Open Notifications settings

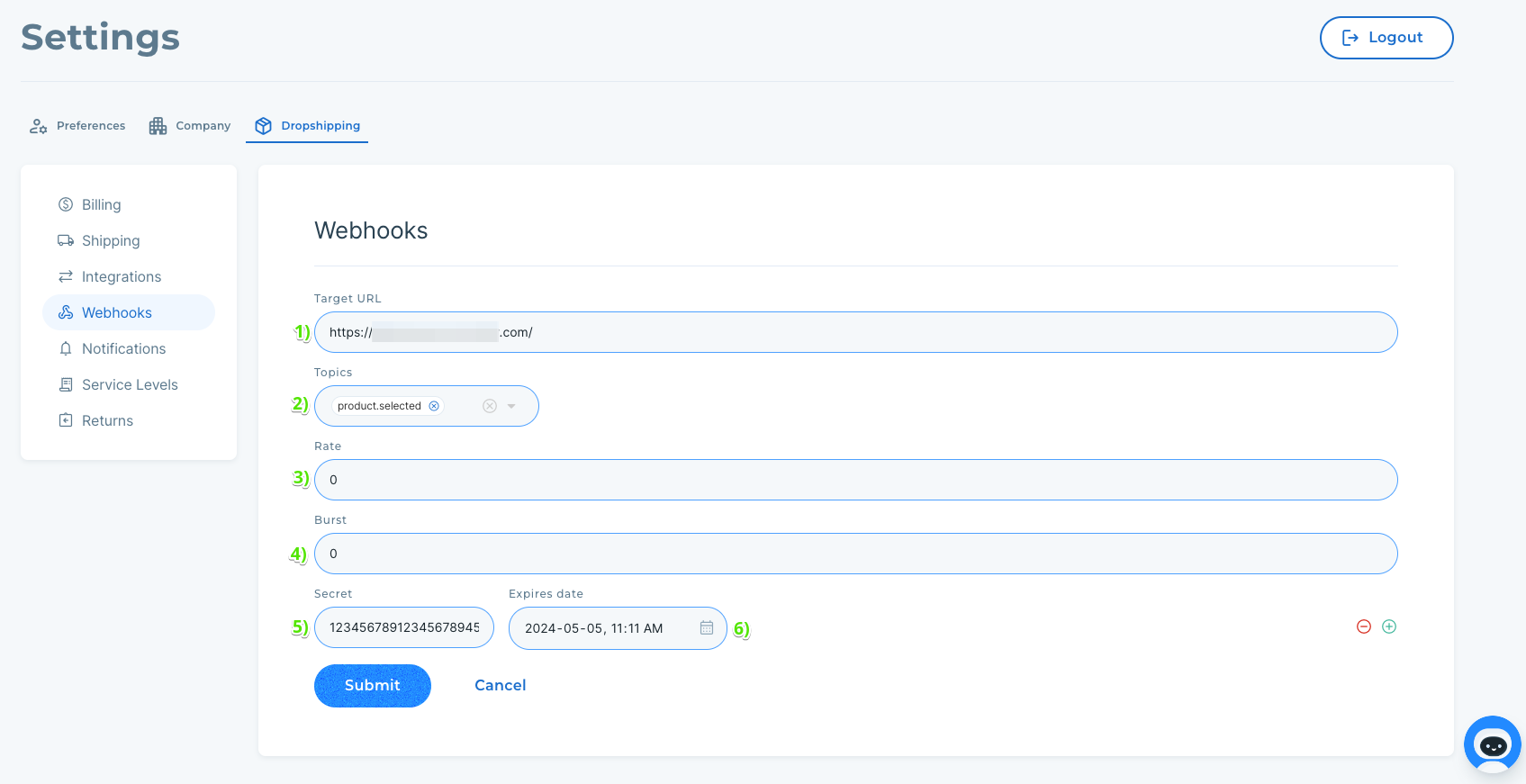coord(123,349)
